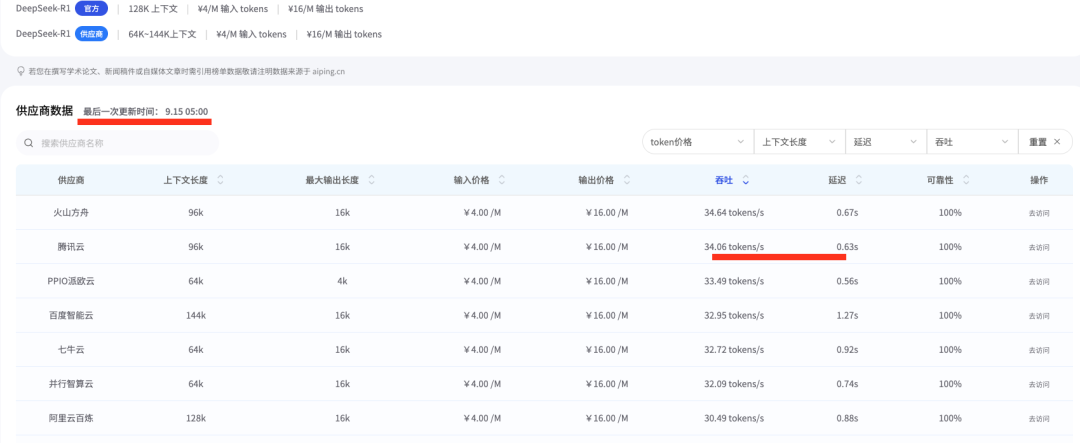1080x443 pixels.
Task: Click the 操作 column header
Action: [x=1039, y=180]
